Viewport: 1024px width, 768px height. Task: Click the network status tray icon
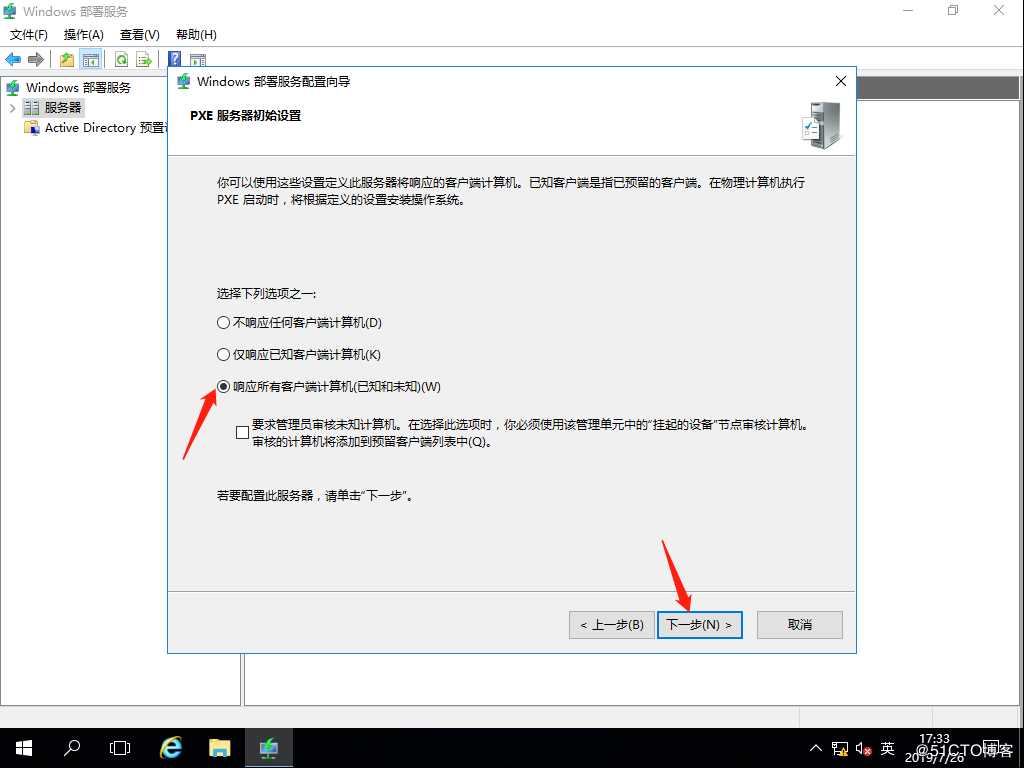point(840,748)
